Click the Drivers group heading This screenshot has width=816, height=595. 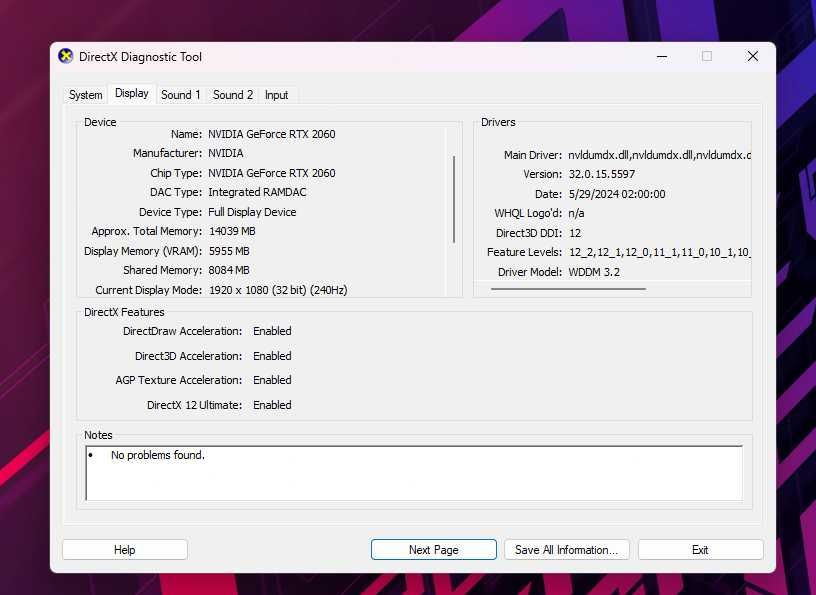(x=498, y=122)
